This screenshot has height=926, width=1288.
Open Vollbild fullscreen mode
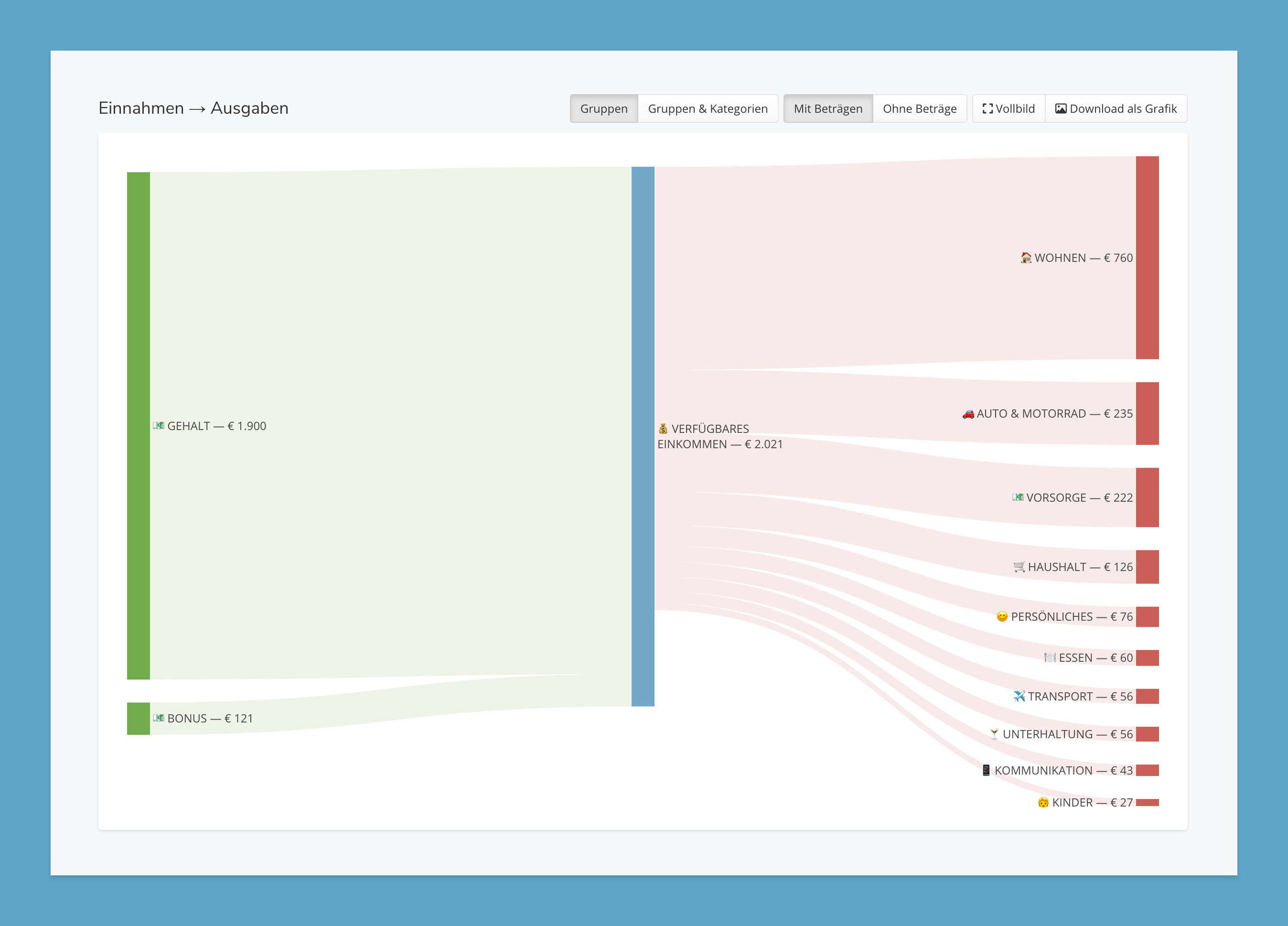tap(1008, 108)
